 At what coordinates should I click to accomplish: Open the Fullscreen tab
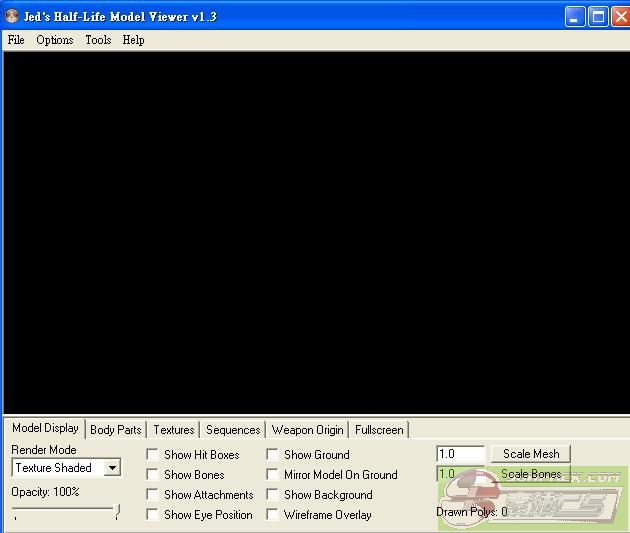[x=379, y=430]
